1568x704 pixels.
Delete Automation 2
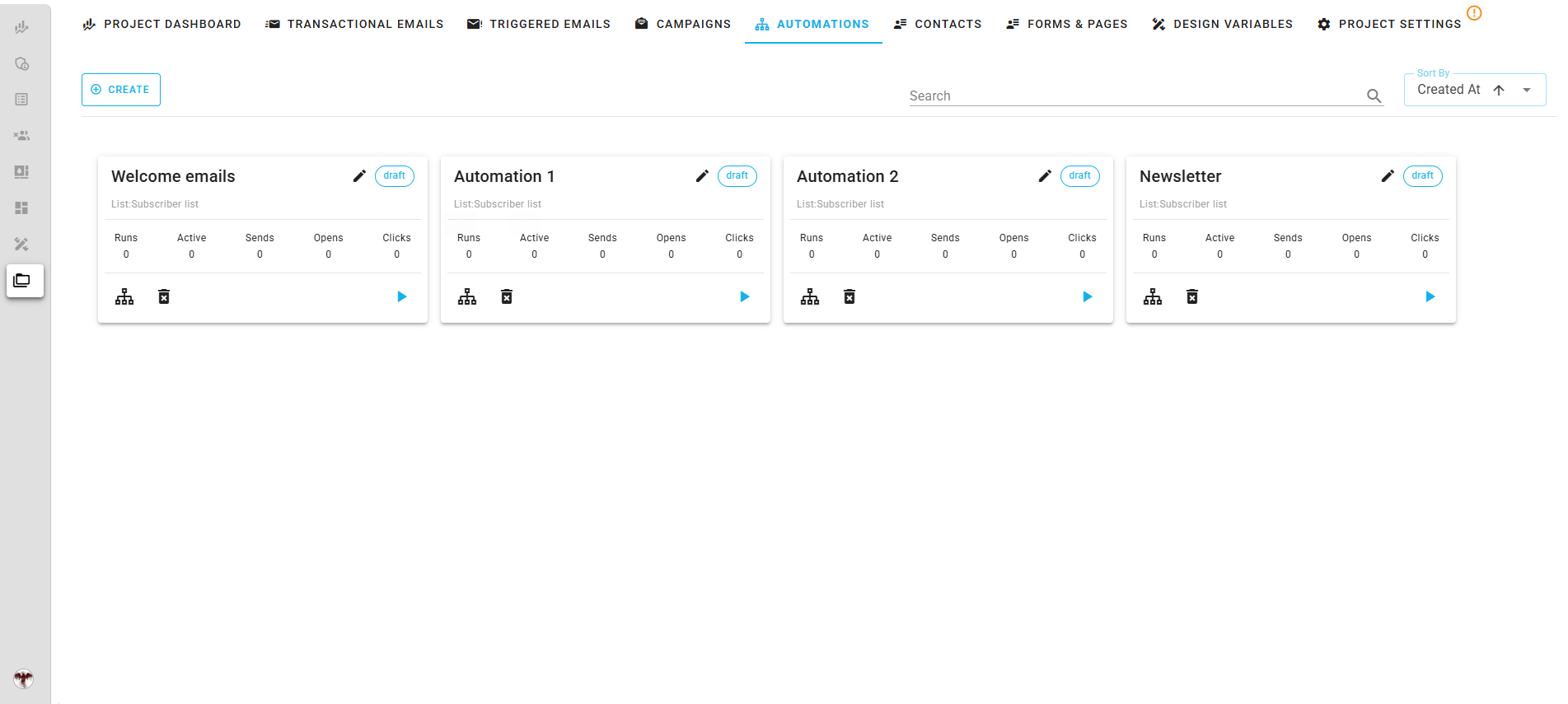click(x=850, y=296)
